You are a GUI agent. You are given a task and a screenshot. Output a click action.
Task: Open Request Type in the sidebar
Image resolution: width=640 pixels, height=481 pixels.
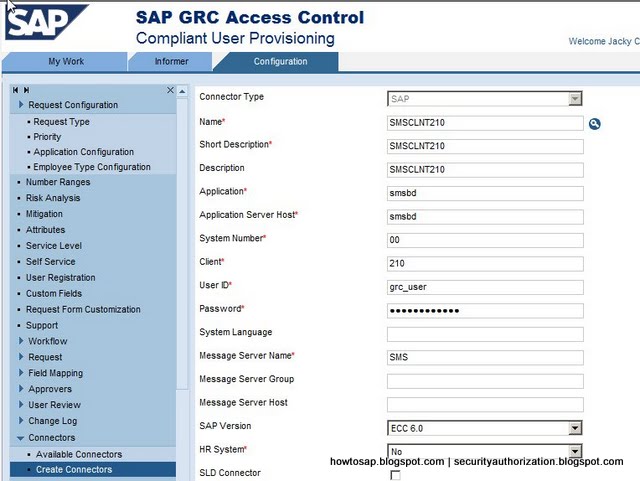coord(61,122)
